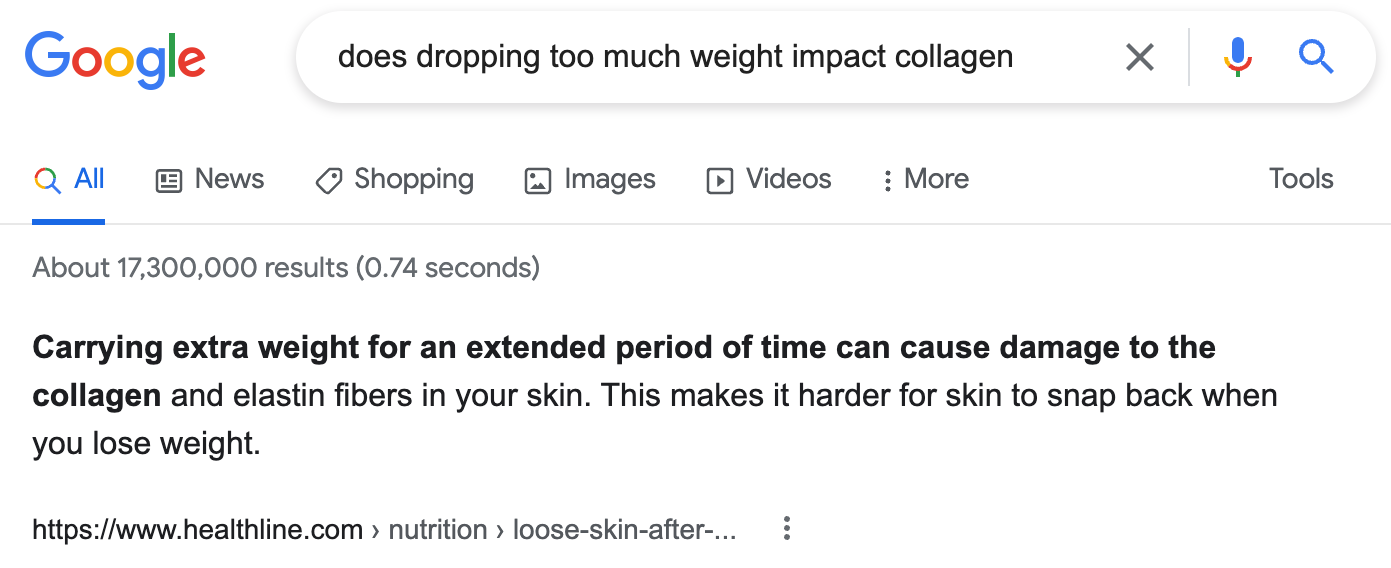
Task: Go to Google homepage via the logo
Action: [115, 59]
